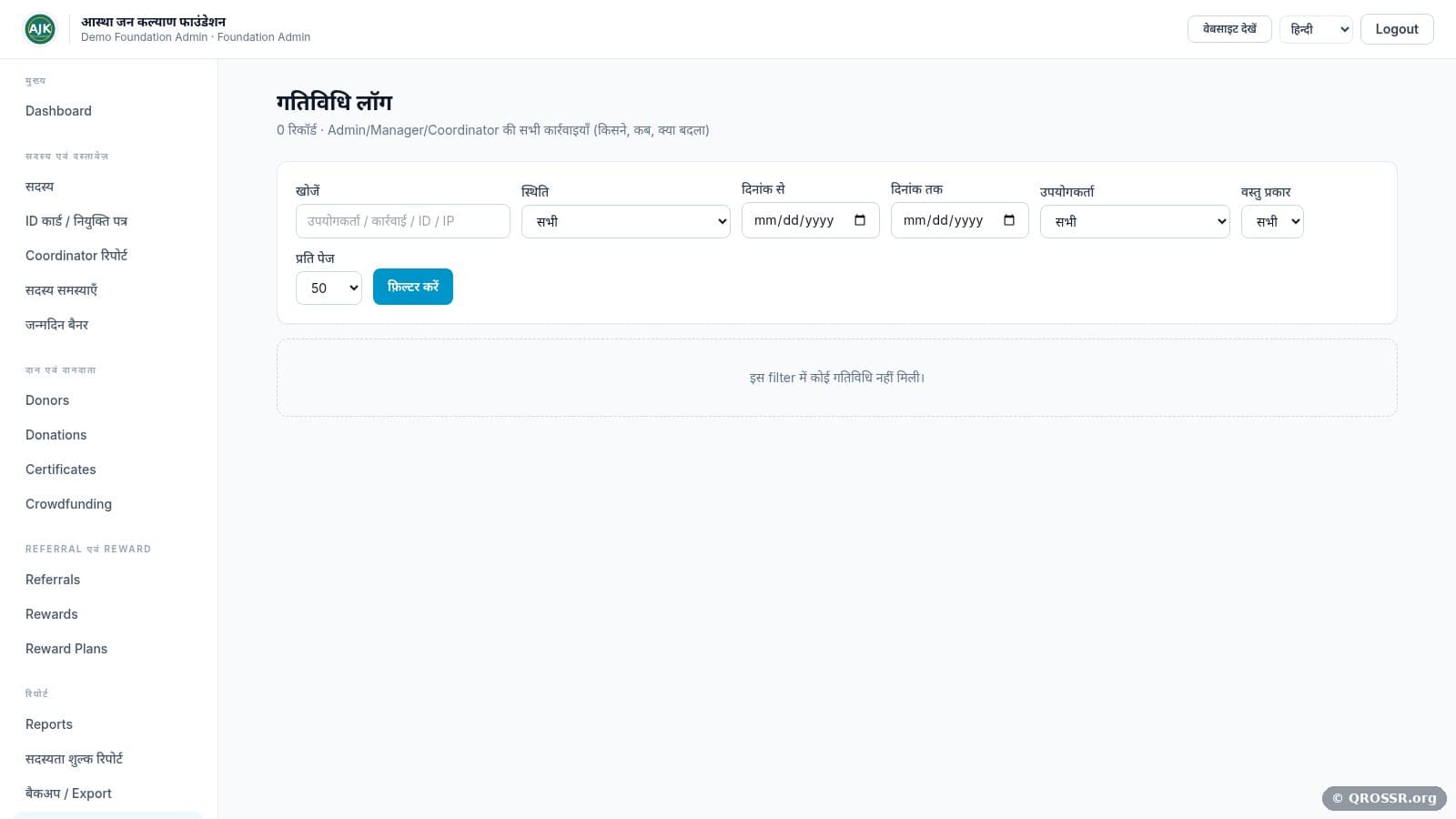Go to Certificates page
Screen dimensions: 1456x819
click(61, 470)
